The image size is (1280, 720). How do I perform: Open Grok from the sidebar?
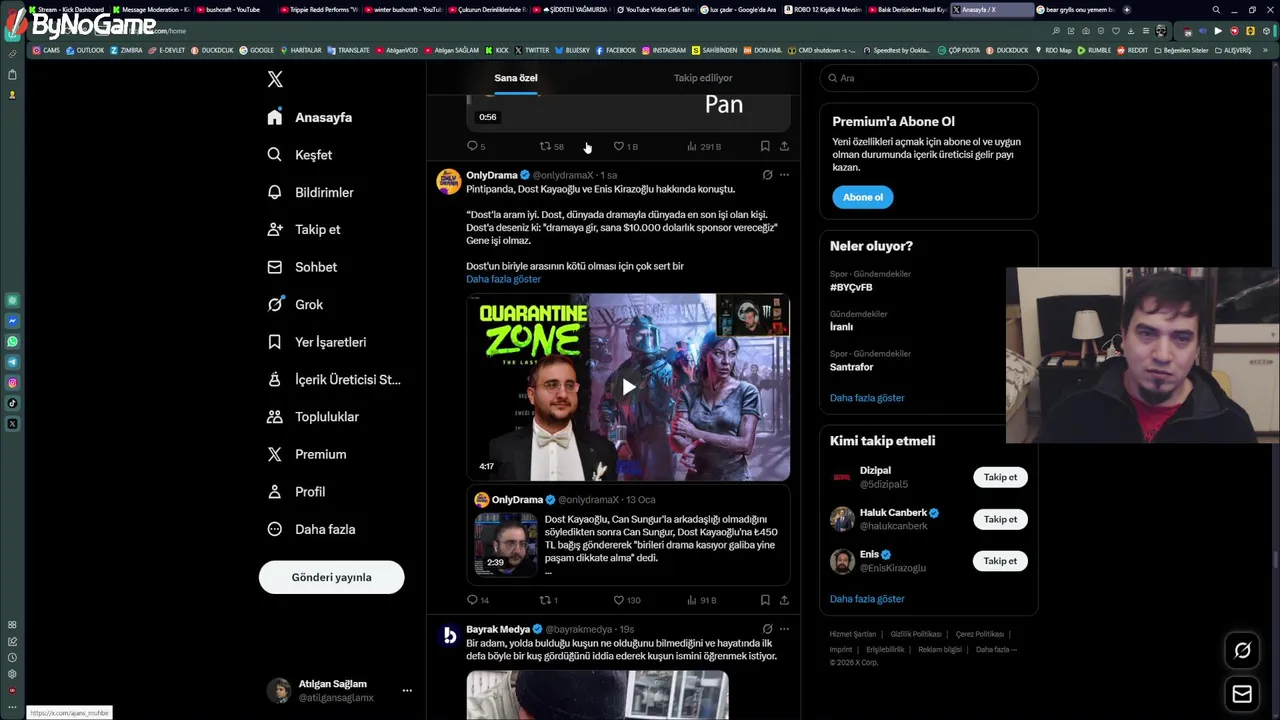tap(295, 304)
